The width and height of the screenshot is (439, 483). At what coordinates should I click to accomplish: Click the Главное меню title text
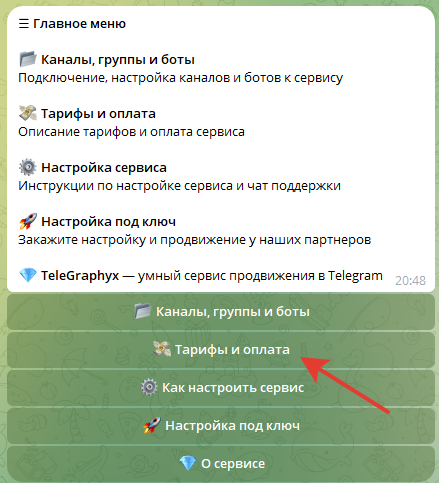click(x=79, y=24)
